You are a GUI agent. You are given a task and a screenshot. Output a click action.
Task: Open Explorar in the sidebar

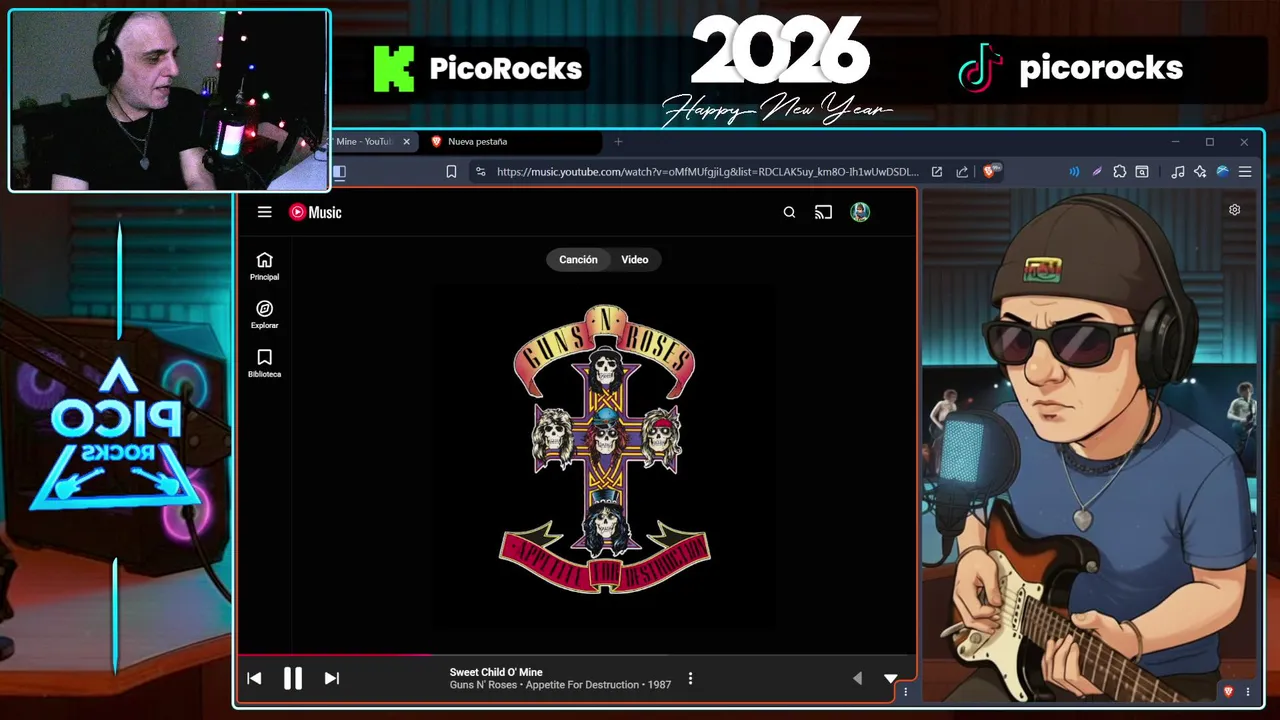pos(264,315)
